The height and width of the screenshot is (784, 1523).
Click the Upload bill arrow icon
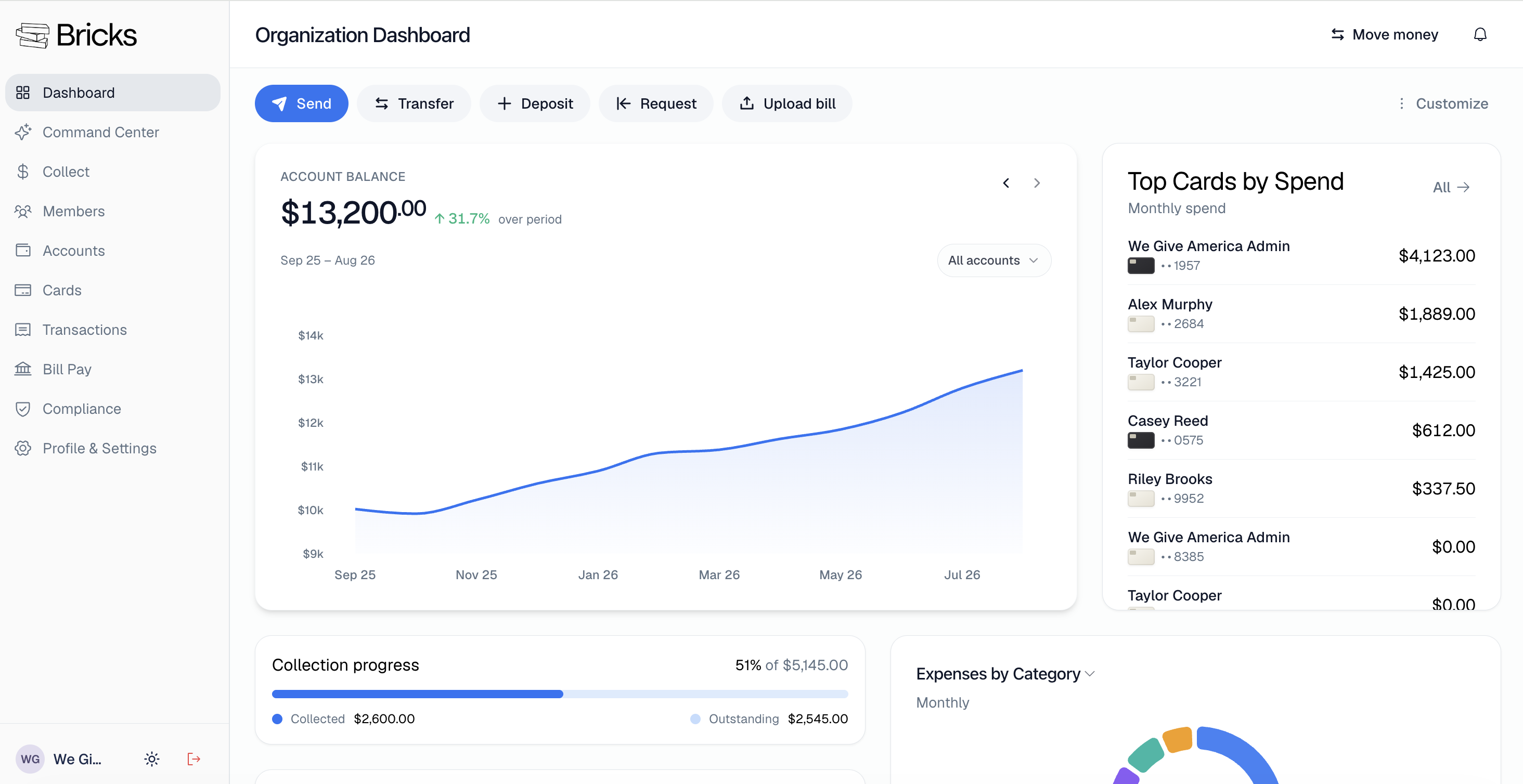(x=747, y=103)
